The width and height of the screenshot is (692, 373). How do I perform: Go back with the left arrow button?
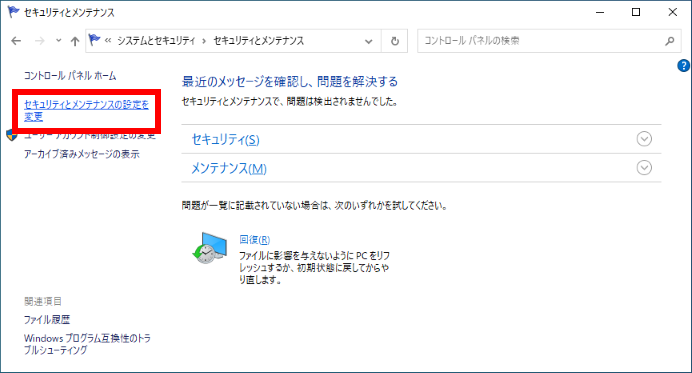(x=16, y=41)
